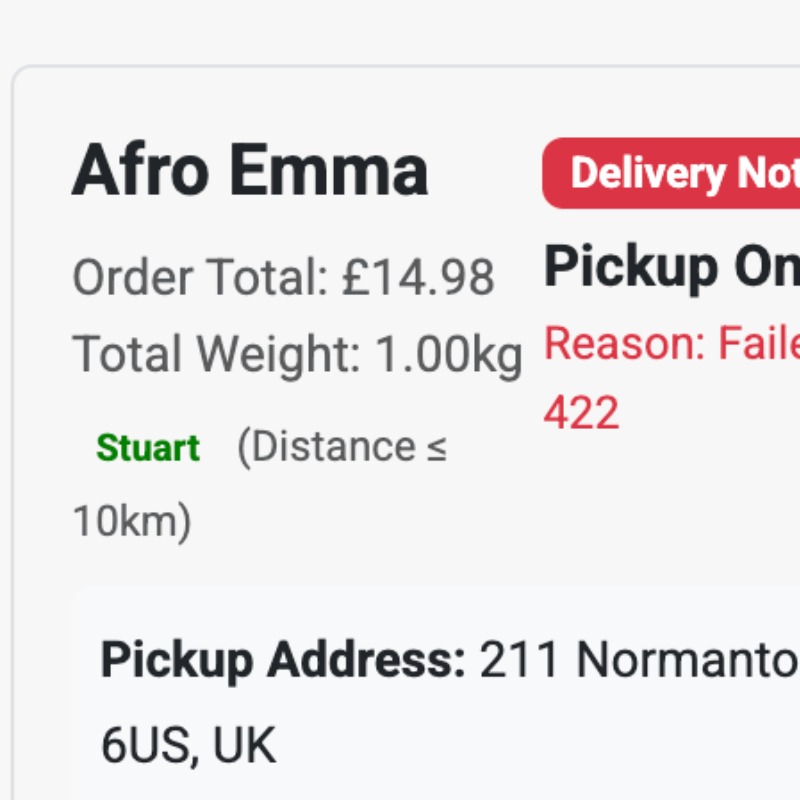Select the 211 Normanto street address text

[x=640, y=660]
